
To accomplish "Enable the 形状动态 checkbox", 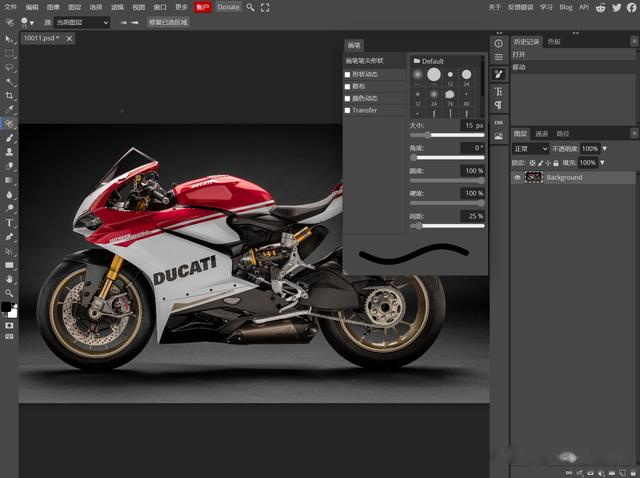I will click(x=347, y=74).
